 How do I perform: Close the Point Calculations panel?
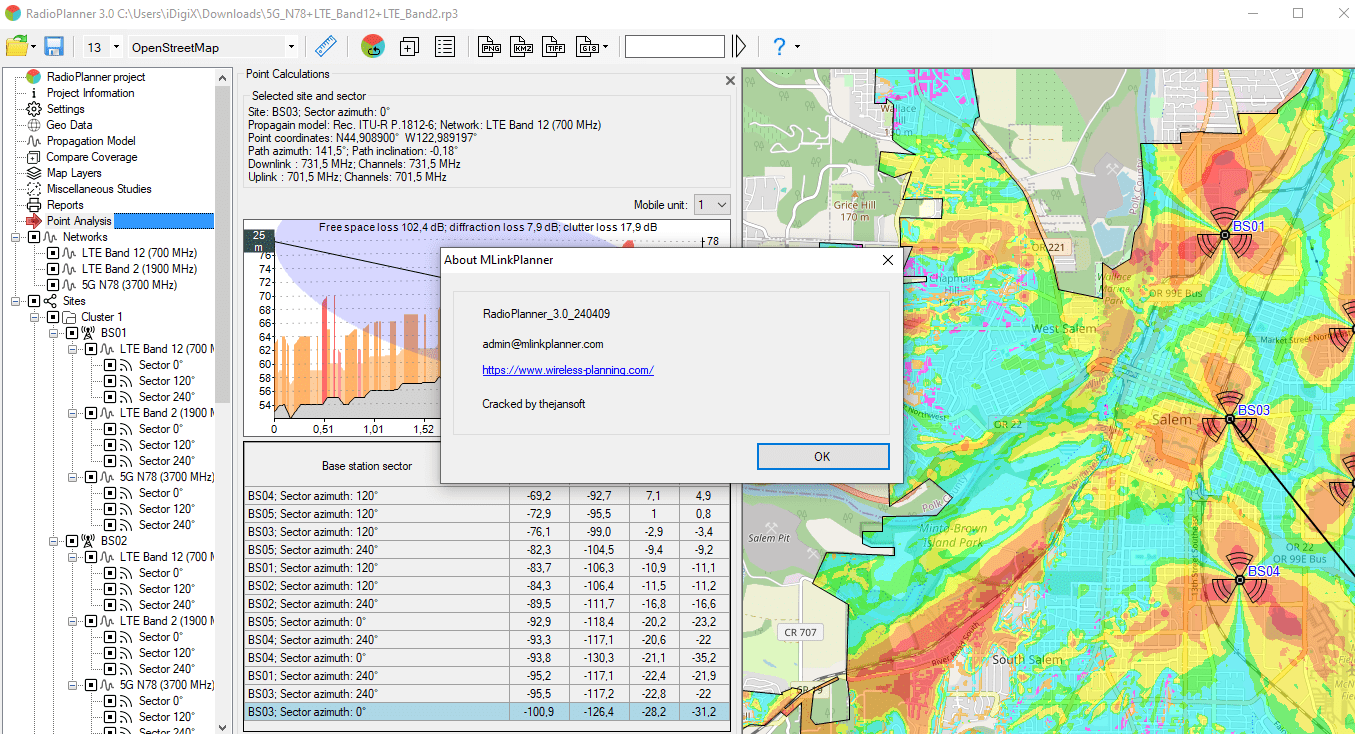(x=730, y=81)
